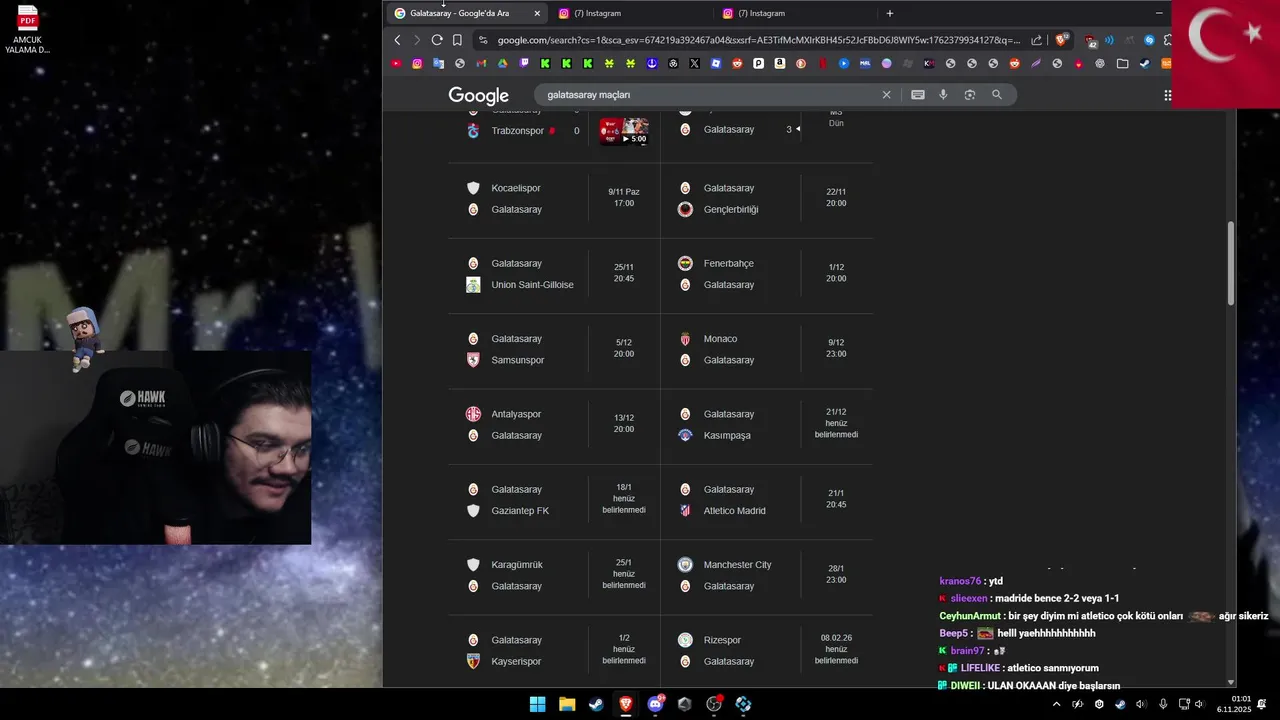Open the Fenerbahçe vs Galatasaray match
Image resolution: width=1280 pixels, height=720 pixels.
[x=767, y=274]
